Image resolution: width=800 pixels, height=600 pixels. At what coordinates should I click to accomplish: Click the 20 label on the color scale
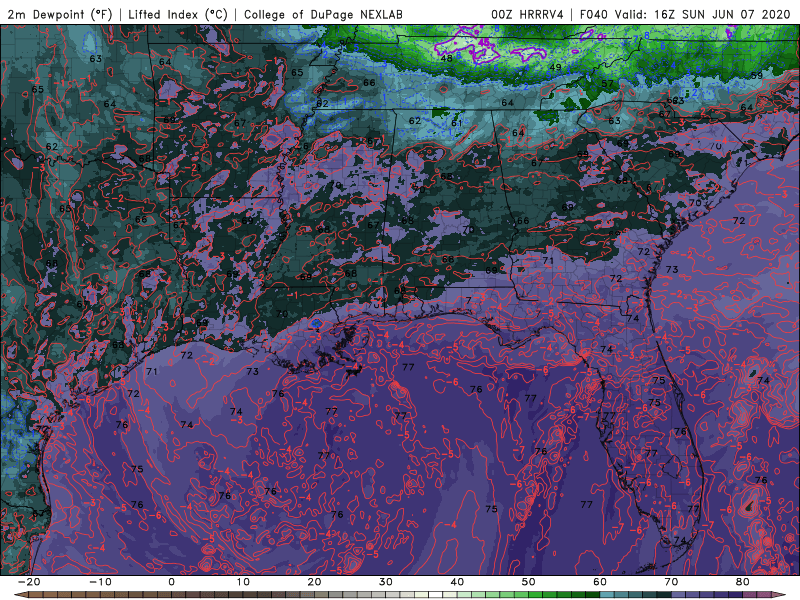coord(314,582)
